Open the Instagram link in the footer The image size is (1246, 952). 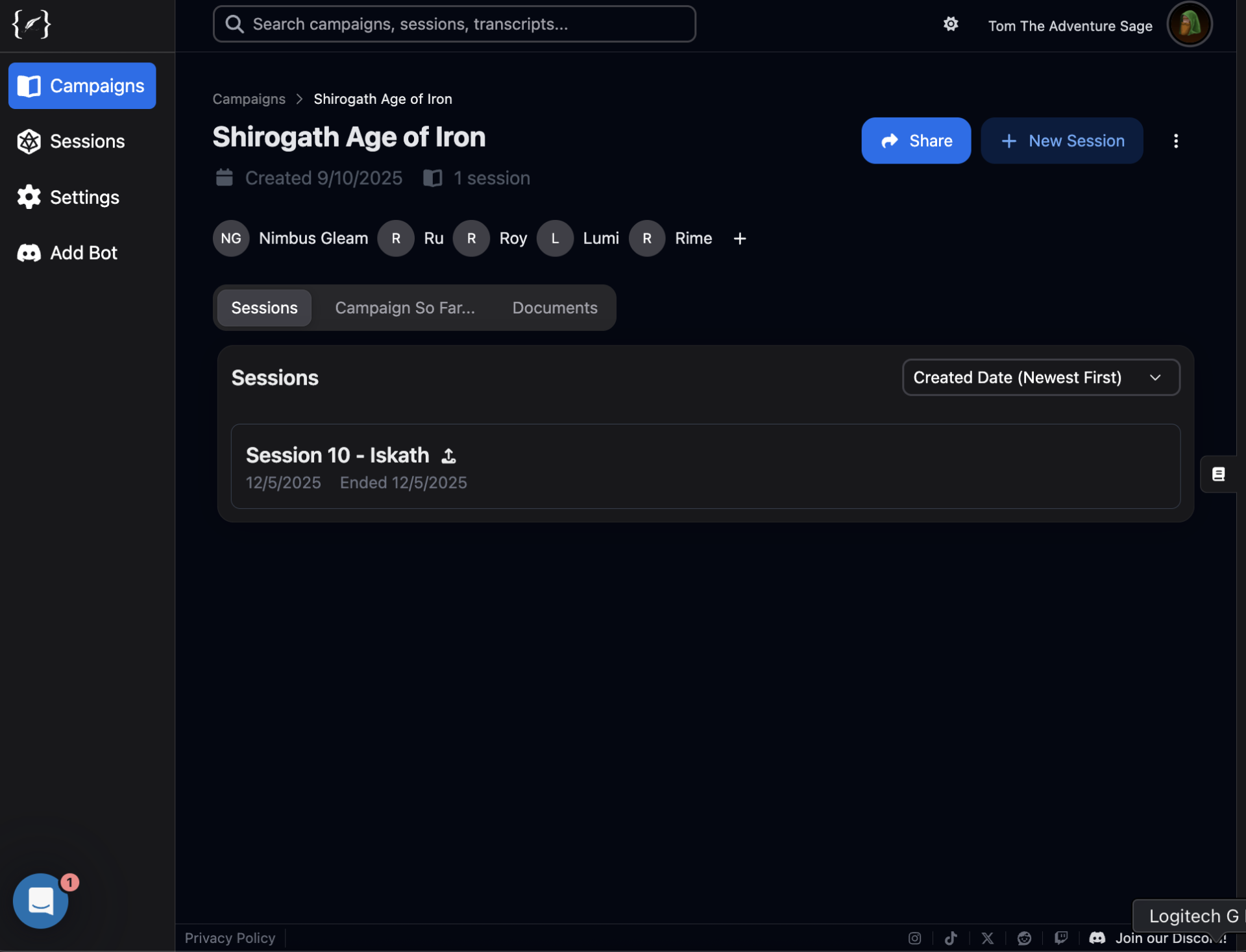914,938
